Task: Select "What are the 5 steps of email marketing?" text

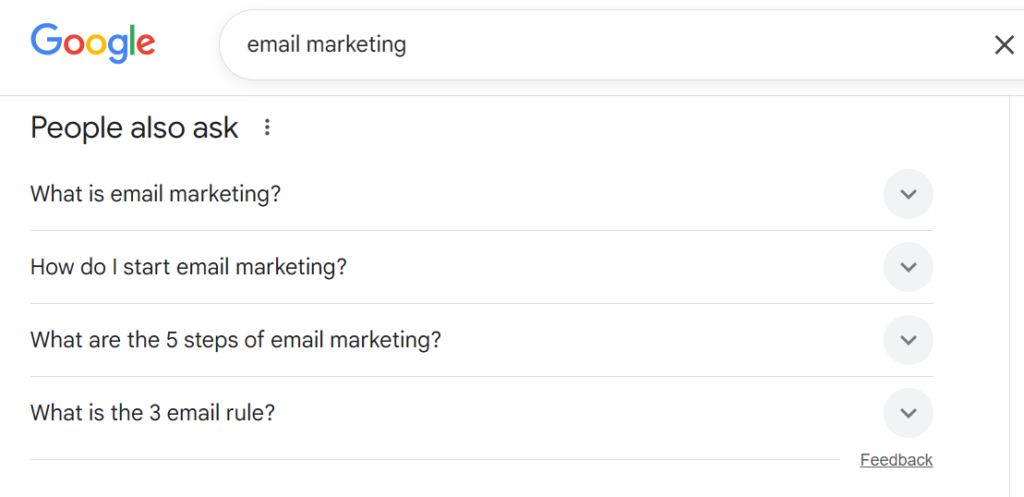Action: point(236,340)
